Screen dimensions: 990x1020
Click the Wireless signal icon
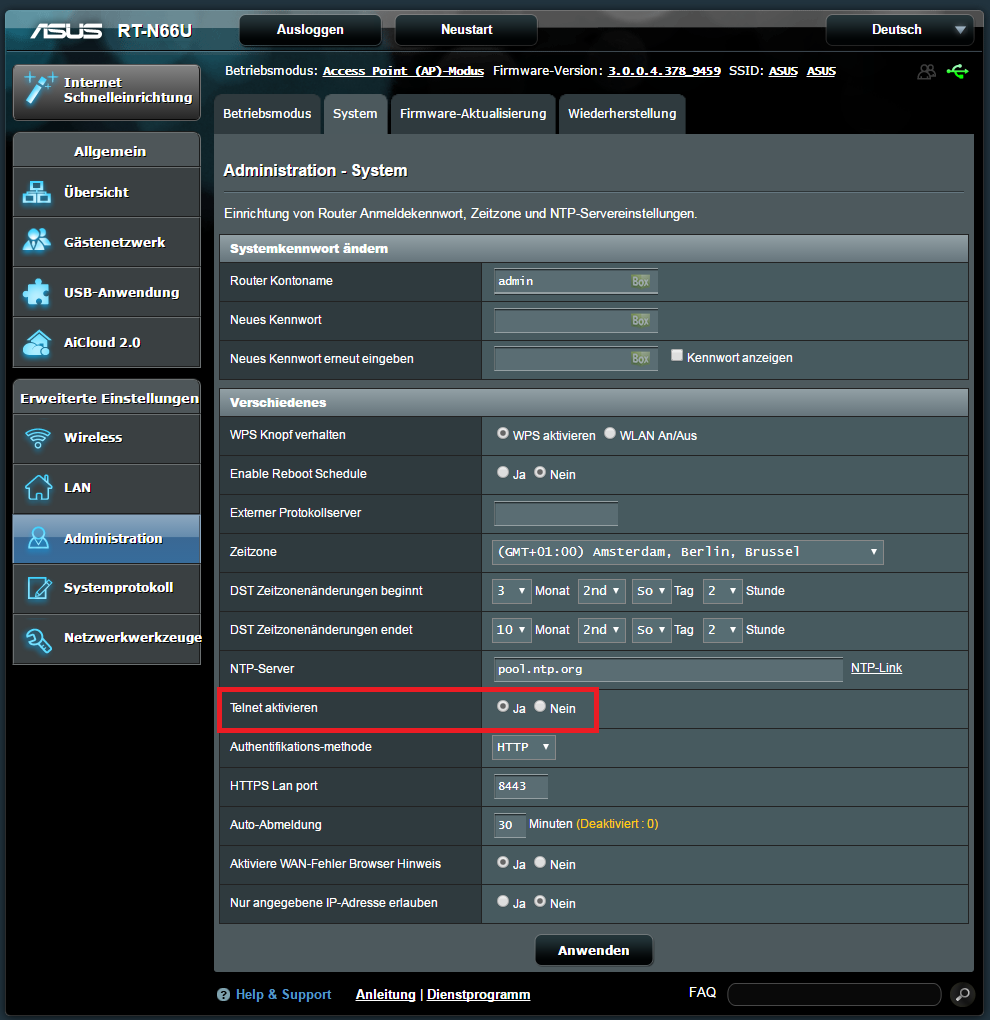pos(38,437)
